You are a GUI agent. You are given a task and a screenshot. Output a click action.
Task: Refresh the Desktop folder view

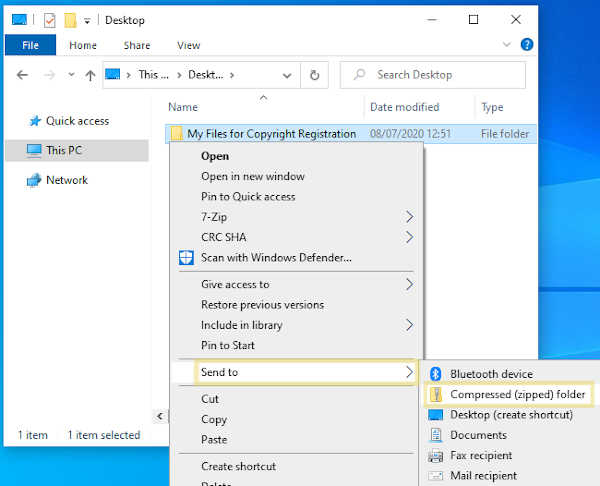314,75
